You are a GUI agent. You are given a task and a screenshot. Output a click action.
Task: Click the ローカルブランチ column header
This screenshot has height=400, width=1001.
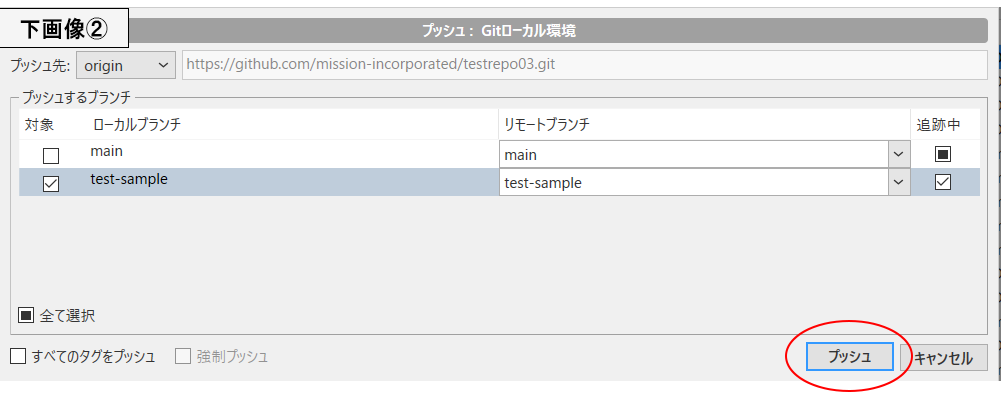(x=137, y=124)
